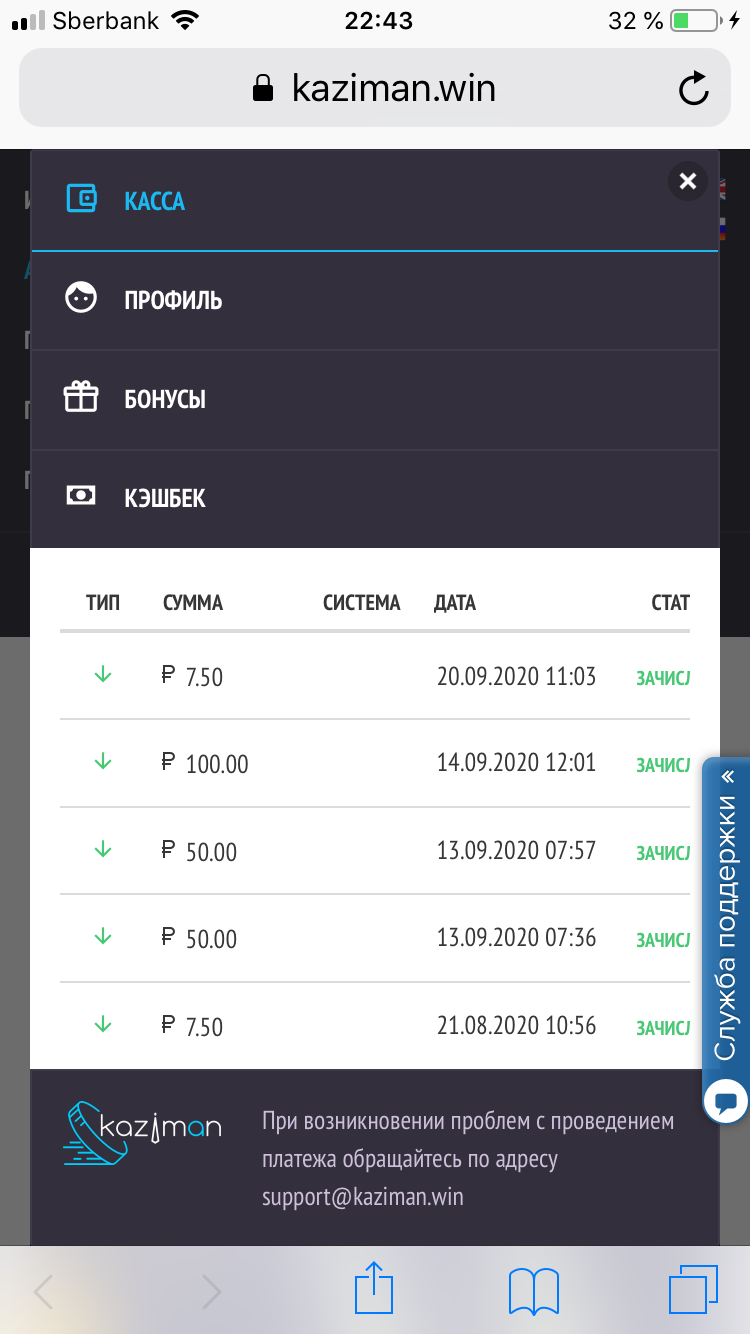The height and width of the screenshot is (1334, 750).
Task: Click the Kaziman logo in footer
Action: click(x=142, y=1134)
